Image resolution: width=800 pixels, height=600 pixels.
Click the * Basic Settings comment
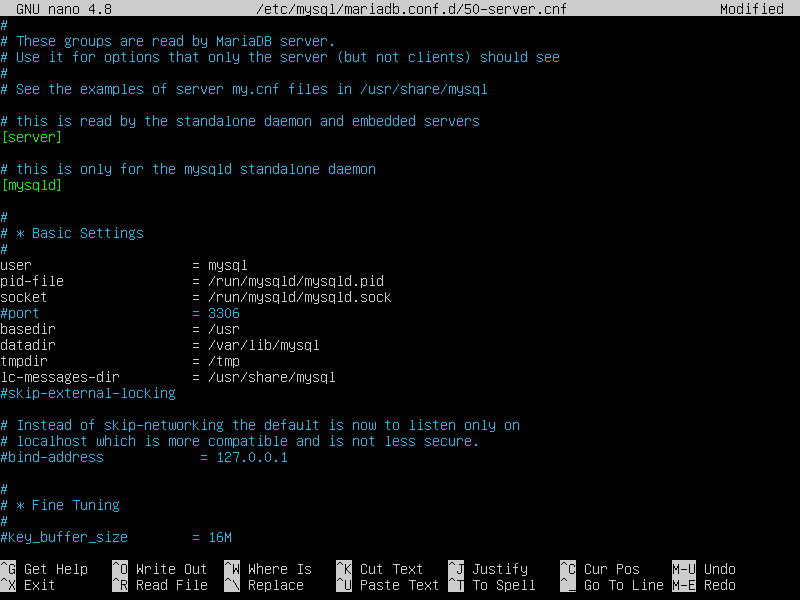[x=72, y=233]
